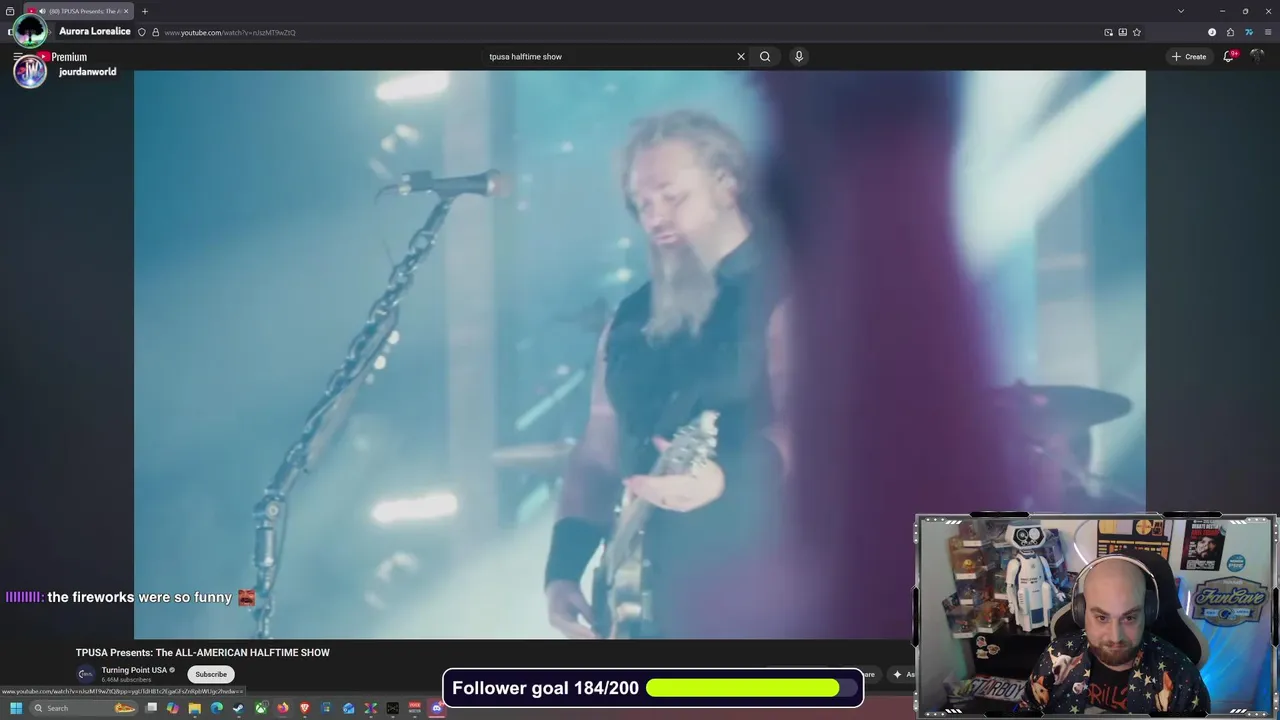This screenshot has width=1280, height=720.
Task: Click the Aurora Lorealice overlay avatar
Action: [30, 30]
